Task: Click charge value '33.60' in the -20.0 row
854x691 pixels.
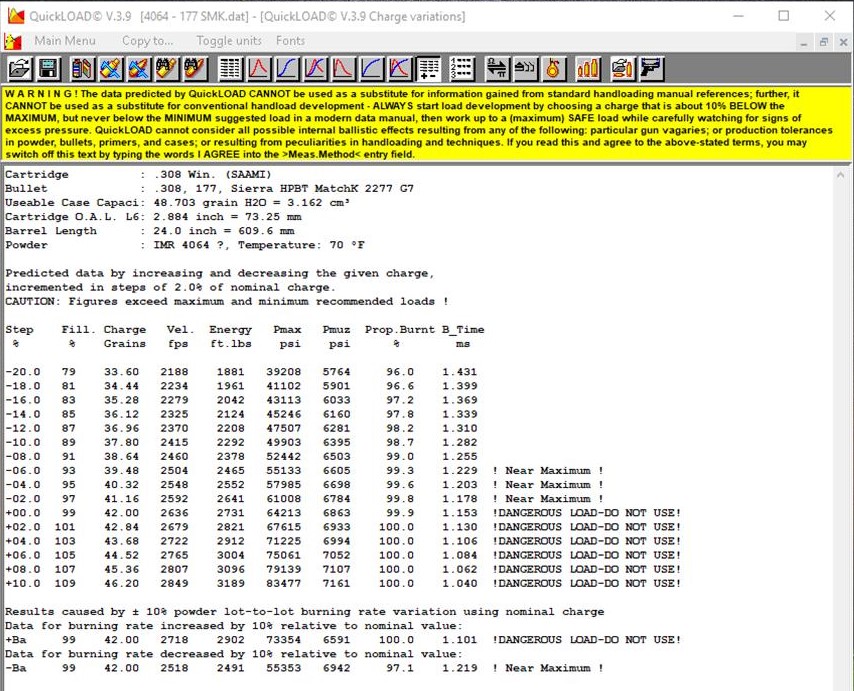Action: coord(121,372)
